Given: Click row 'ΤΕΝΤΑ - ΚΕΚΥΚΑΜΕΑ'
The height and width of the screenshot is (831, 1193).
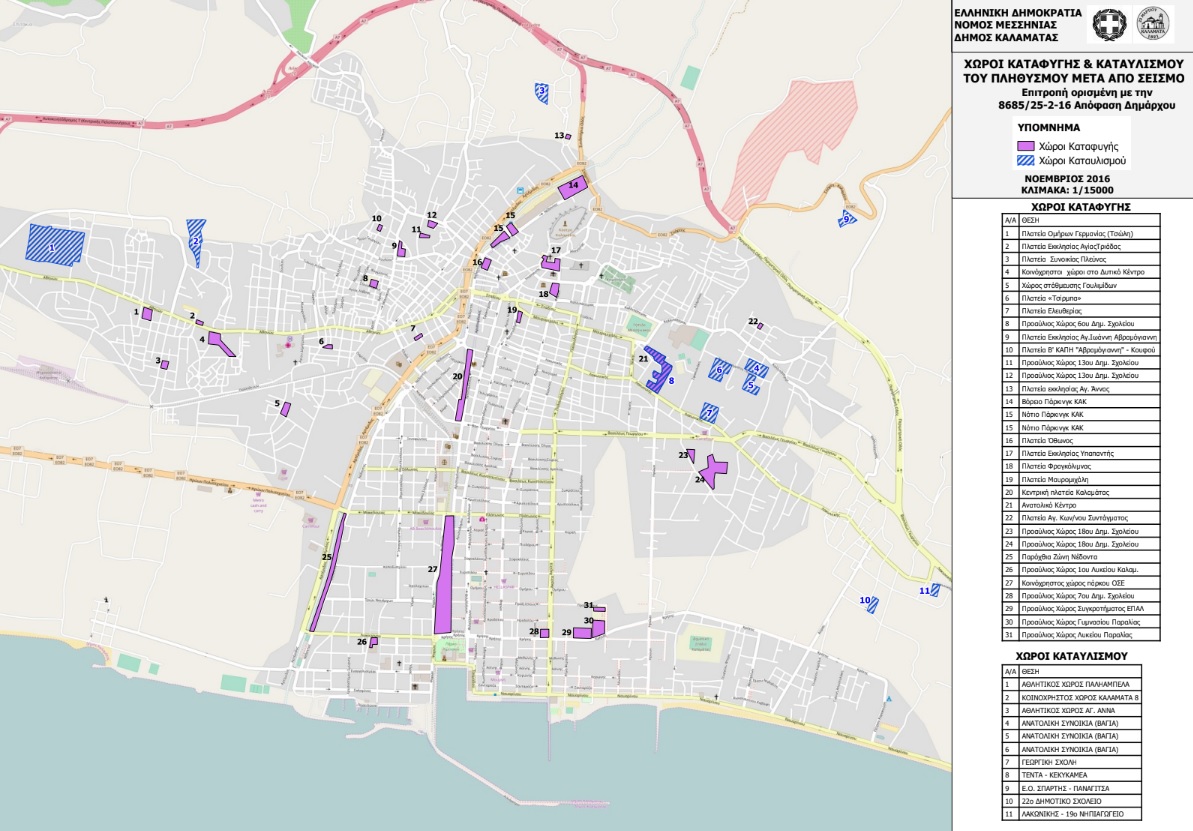Looking at the screenshot, I should (1071, 775).
